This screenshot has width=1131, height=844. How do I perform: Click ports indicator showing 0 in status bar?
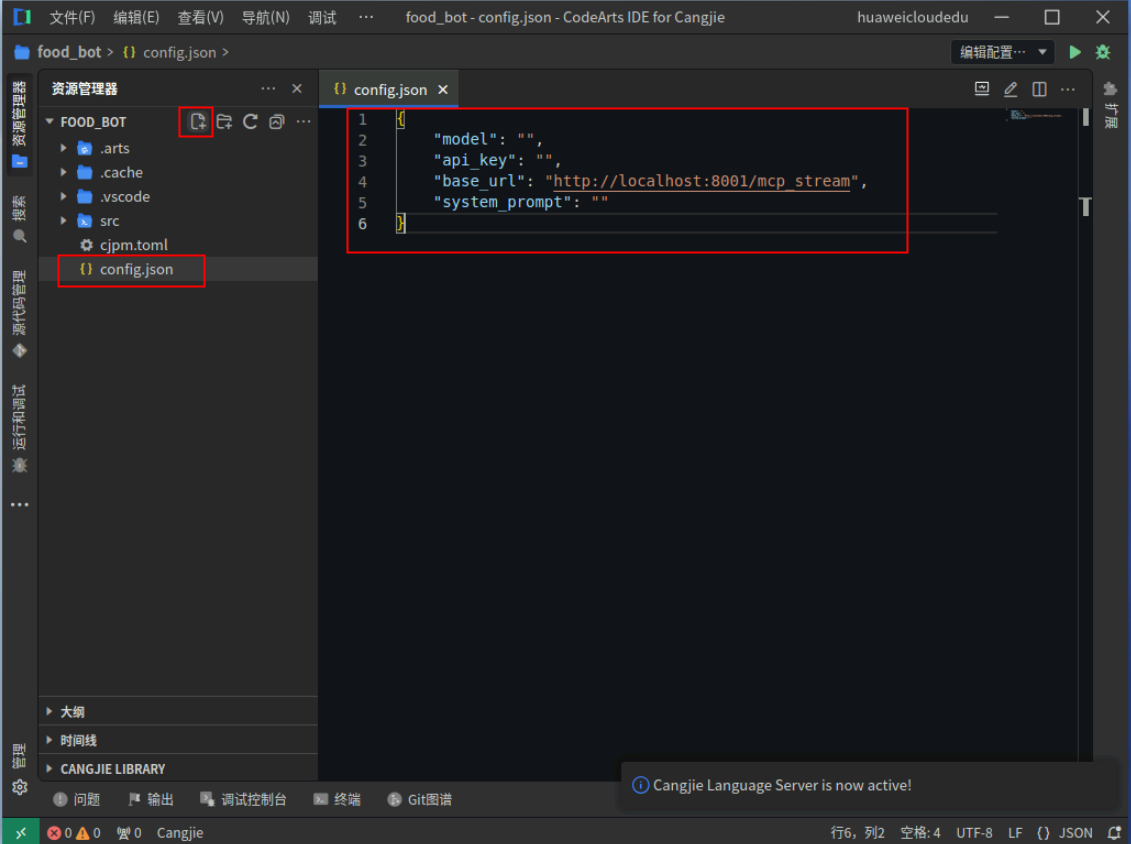129,832
